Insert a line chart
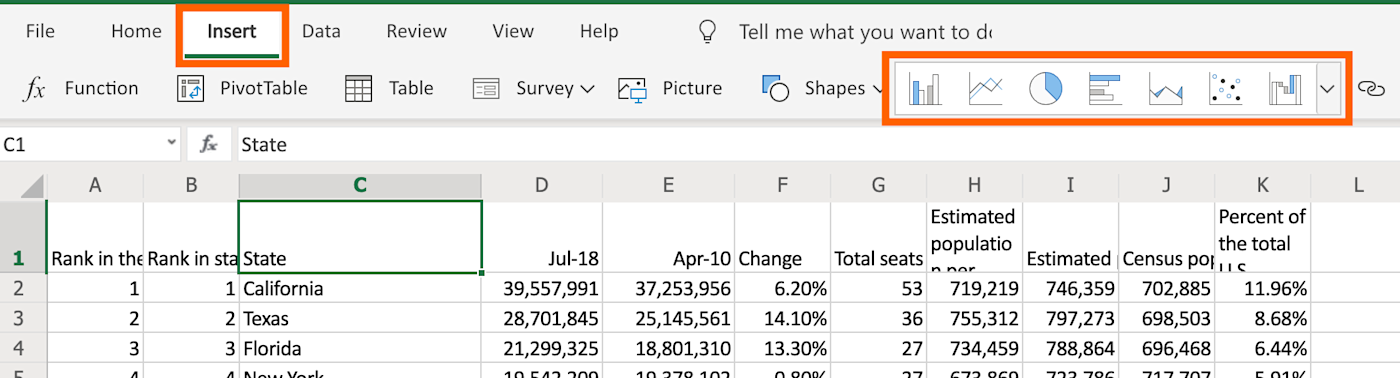The width and height of the screenshot is (1400, 378). click(985, 89)
